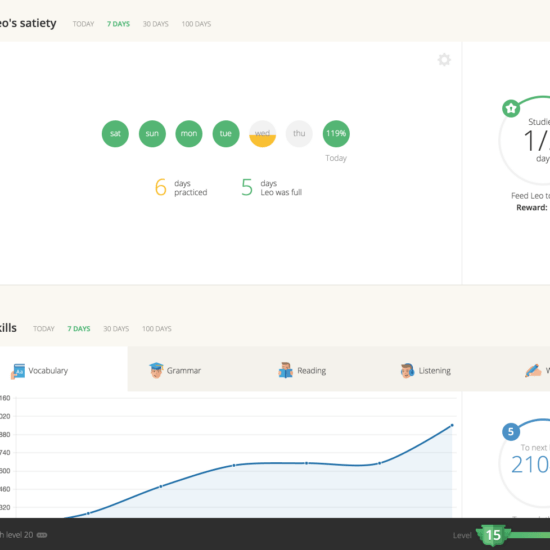Select the Listening headphones icon

point(407,370)
